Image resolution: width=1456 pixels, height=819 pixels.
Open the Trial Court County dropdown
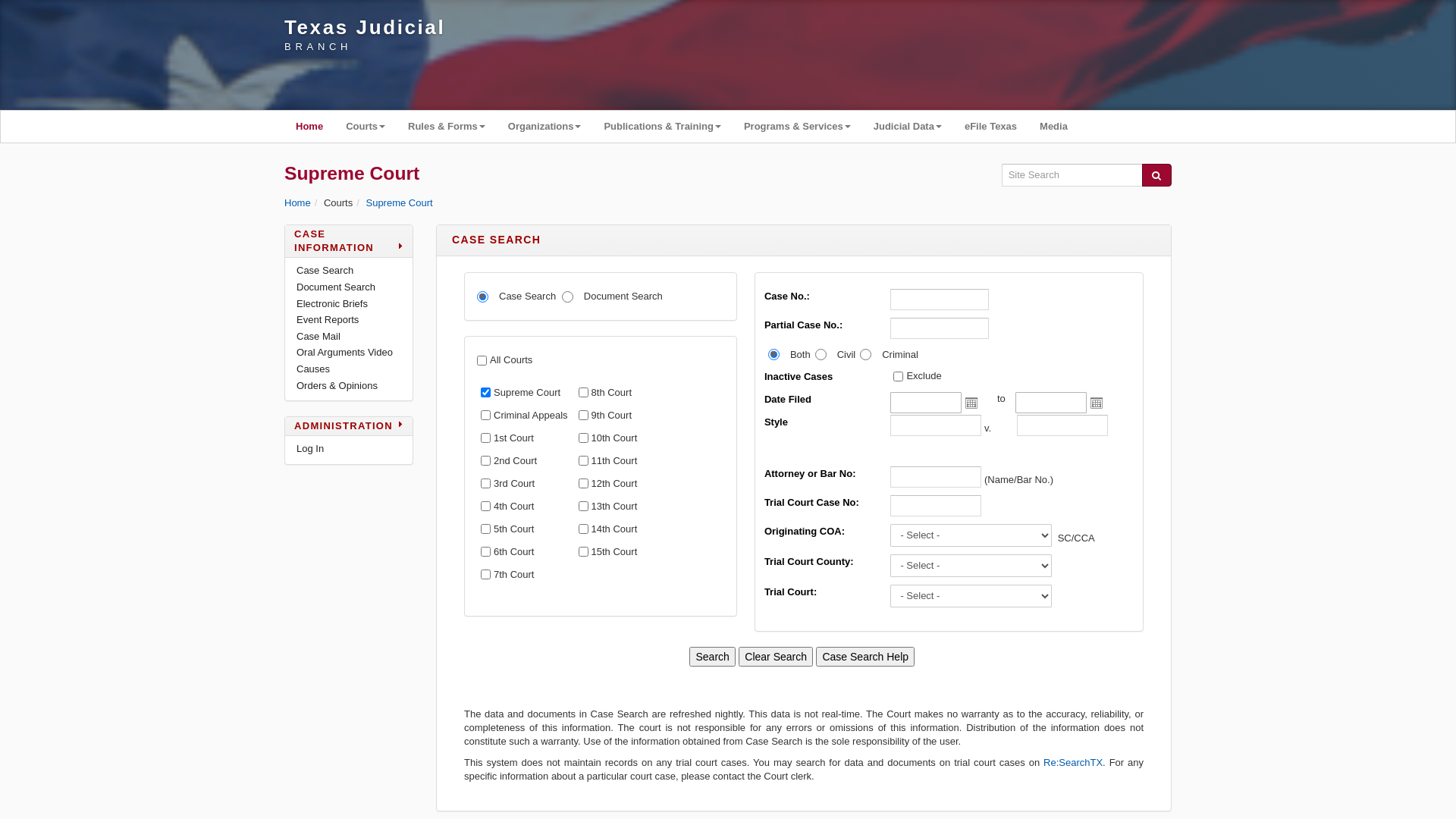coord(971,566)
